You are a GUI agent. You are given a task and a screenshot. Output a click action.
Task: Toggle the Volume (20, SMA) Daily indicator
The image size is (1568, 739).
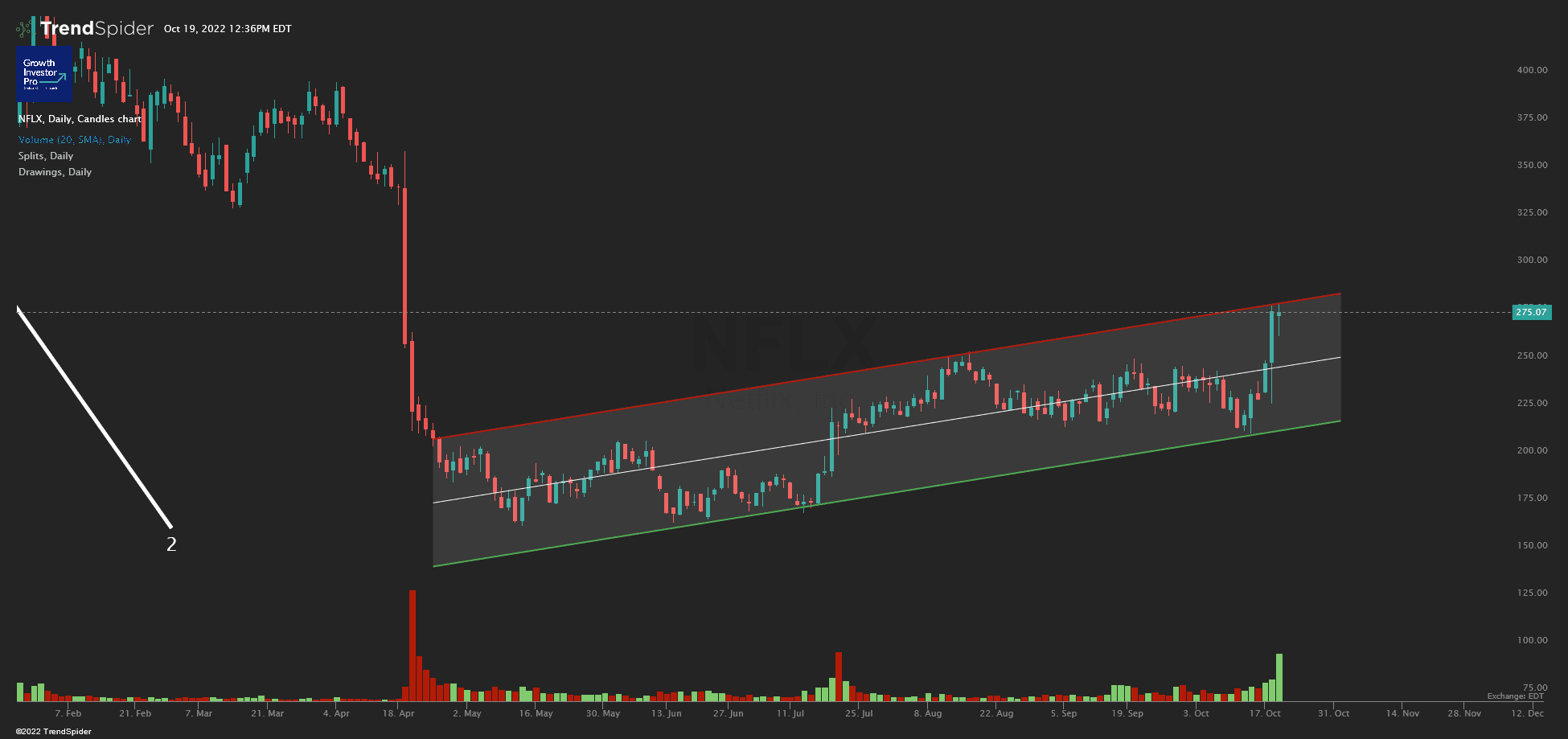coord(75,140)
